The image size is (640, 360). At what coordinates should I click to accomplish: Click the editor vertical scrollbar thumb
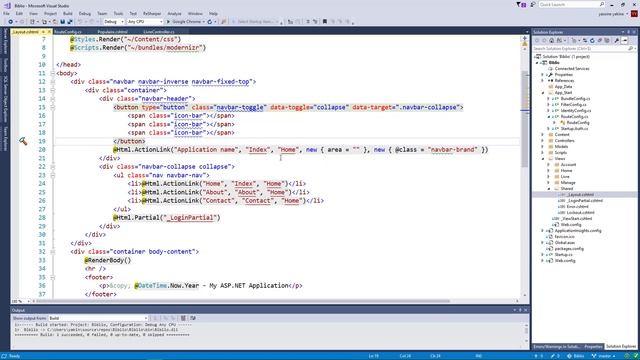[x=524, y=118]
